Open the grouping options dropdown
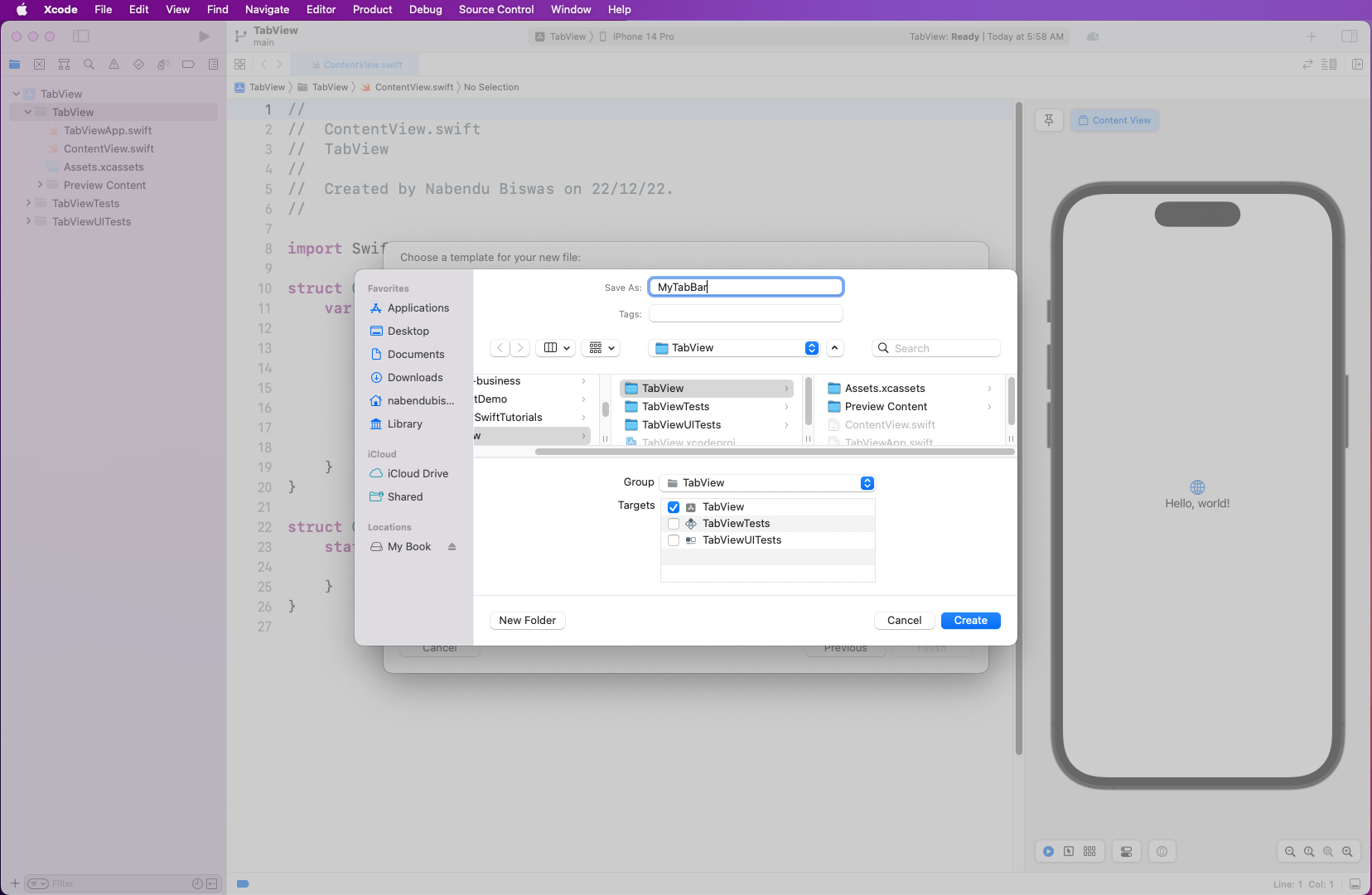The image size is (1372, 895). [x=601, y=348]
